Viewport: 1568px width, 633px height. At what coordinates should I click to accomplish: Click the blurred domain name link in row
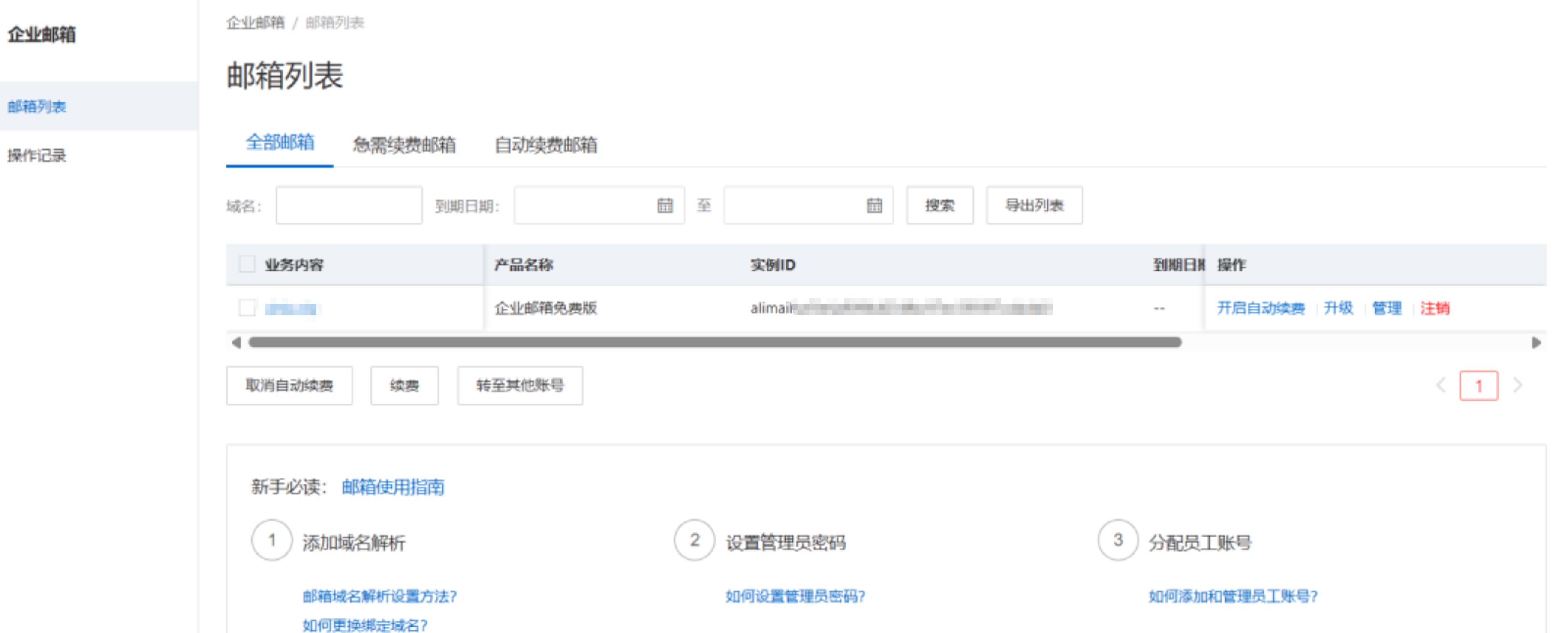291,309
